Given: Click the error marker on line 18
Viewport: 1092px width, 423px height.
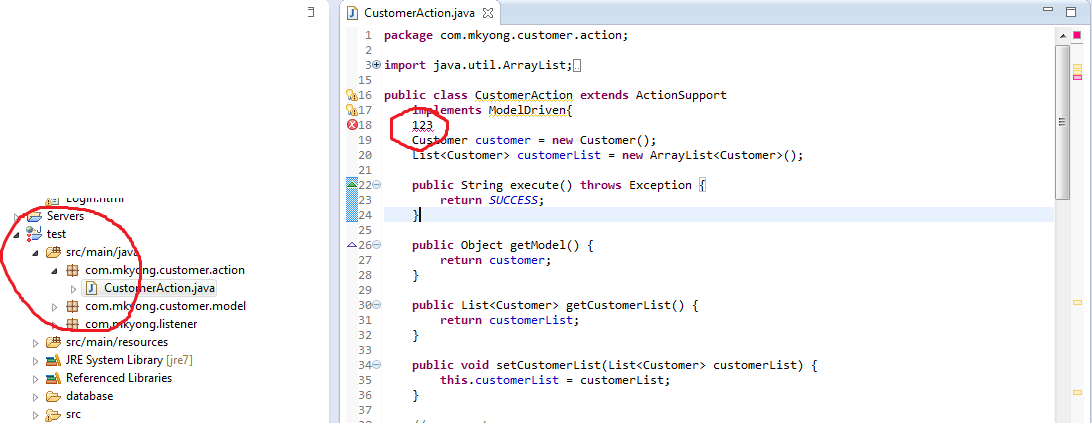Looking at the screenshot, I should pyautogui.click(x=352, y=125).
